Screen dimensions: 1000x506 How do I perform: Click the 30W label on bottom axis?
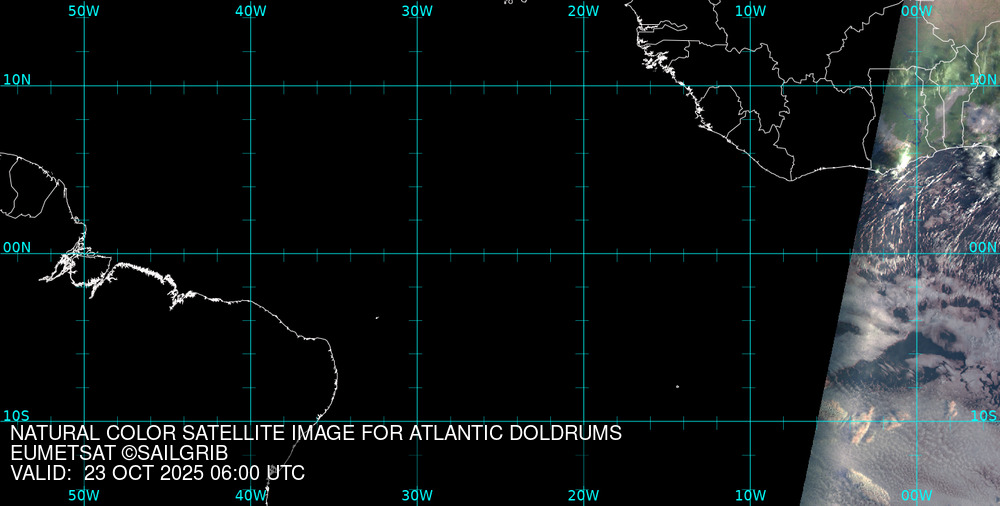pos(417,495)
